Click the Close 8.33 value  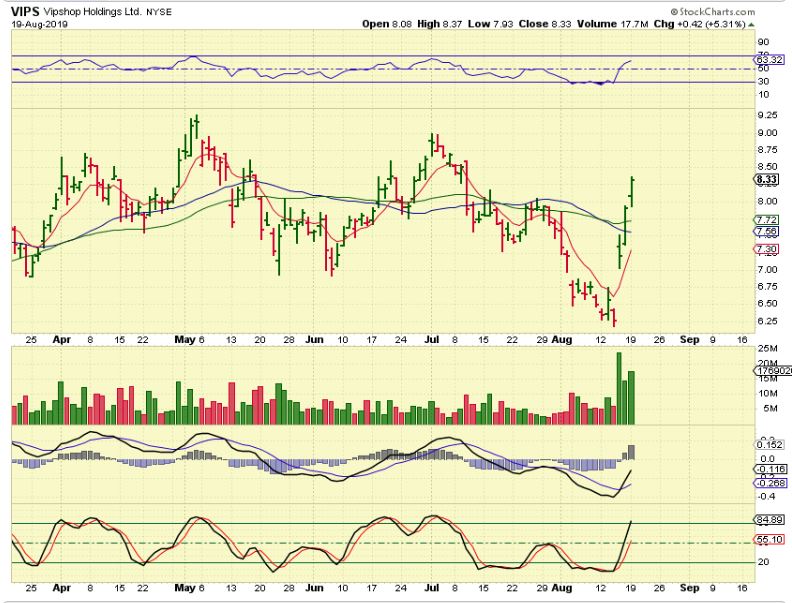pos(546,24)
